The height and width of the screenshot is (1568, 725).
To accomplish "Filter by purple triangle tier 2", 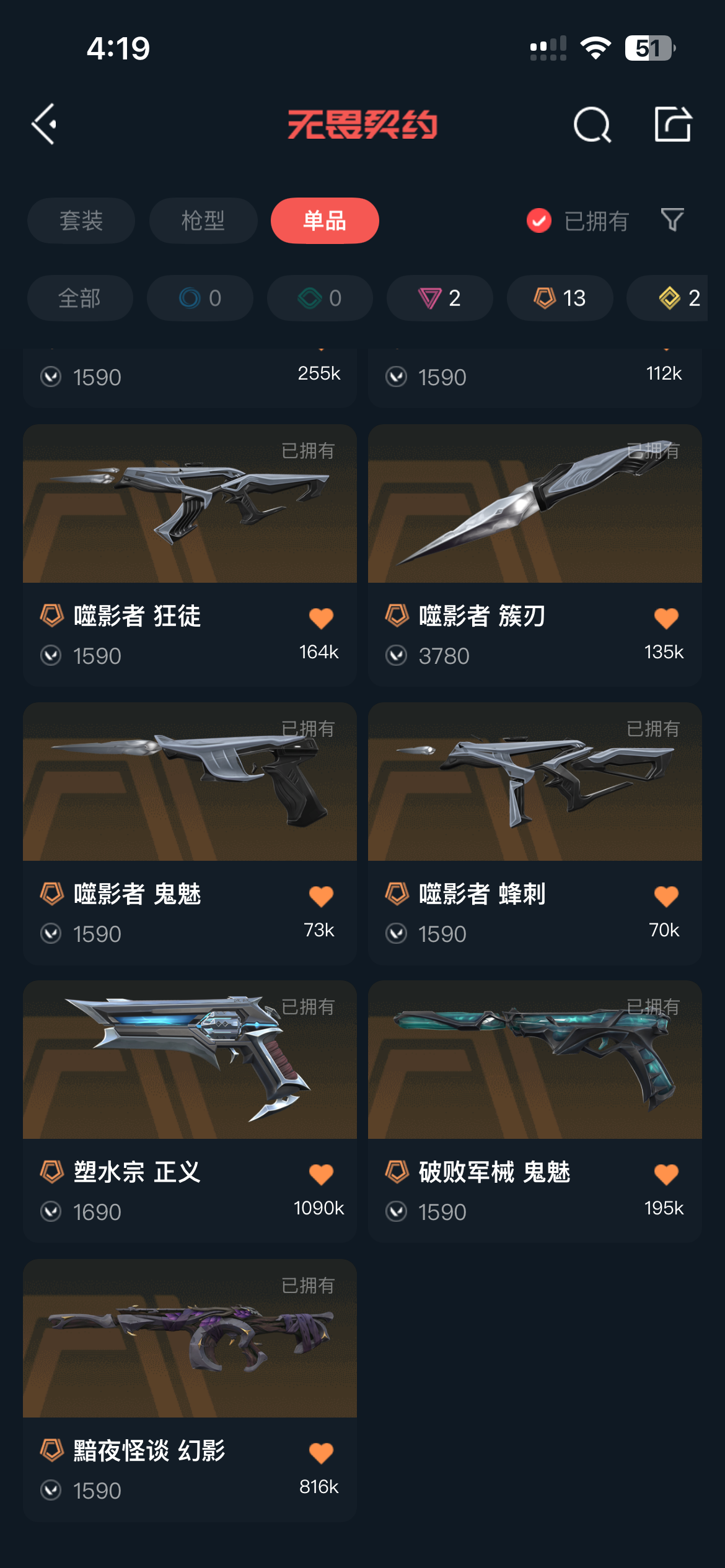I will coord(440,298).
